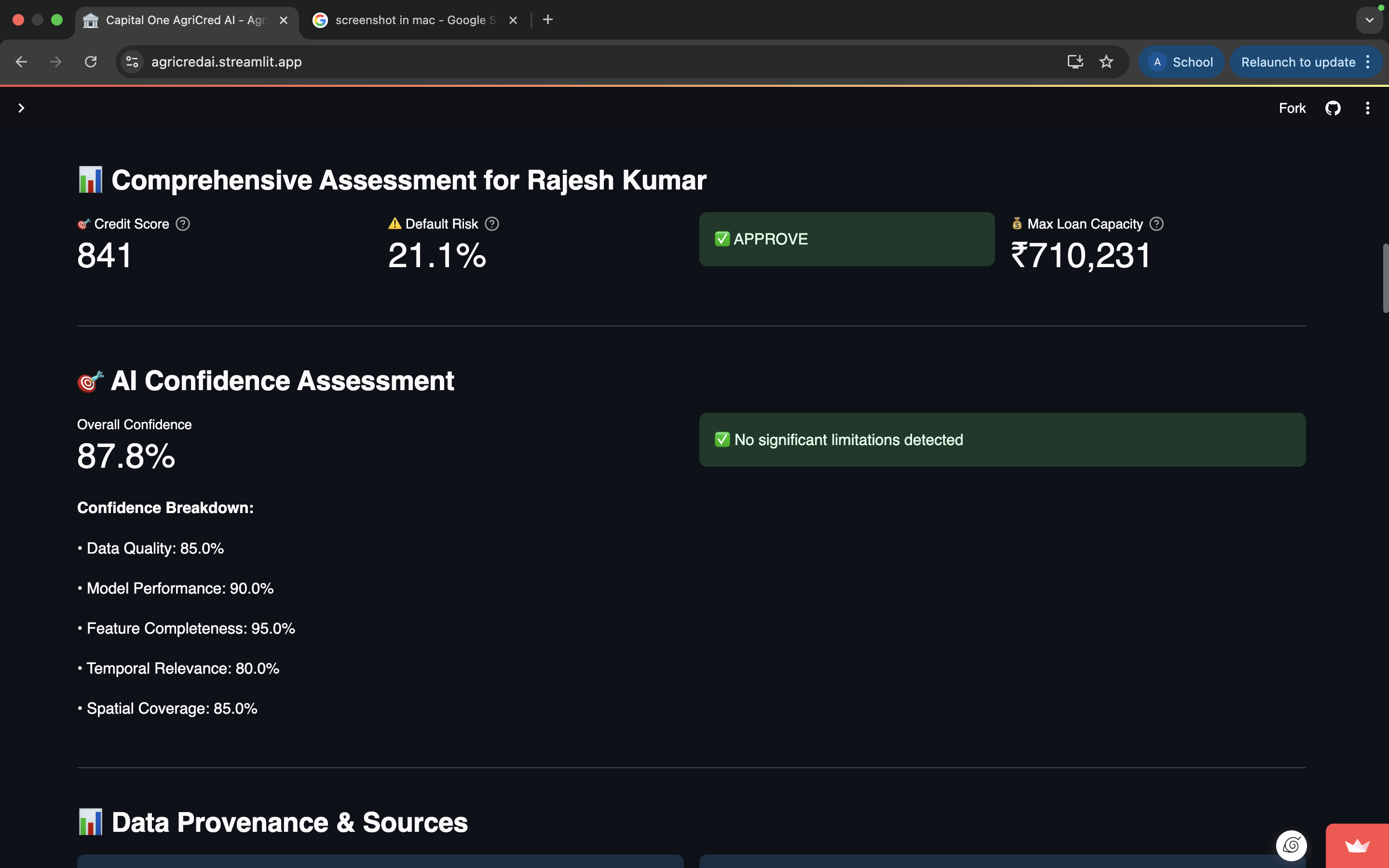Click the page vertical scrollbar thumb

click(1385, 278)
